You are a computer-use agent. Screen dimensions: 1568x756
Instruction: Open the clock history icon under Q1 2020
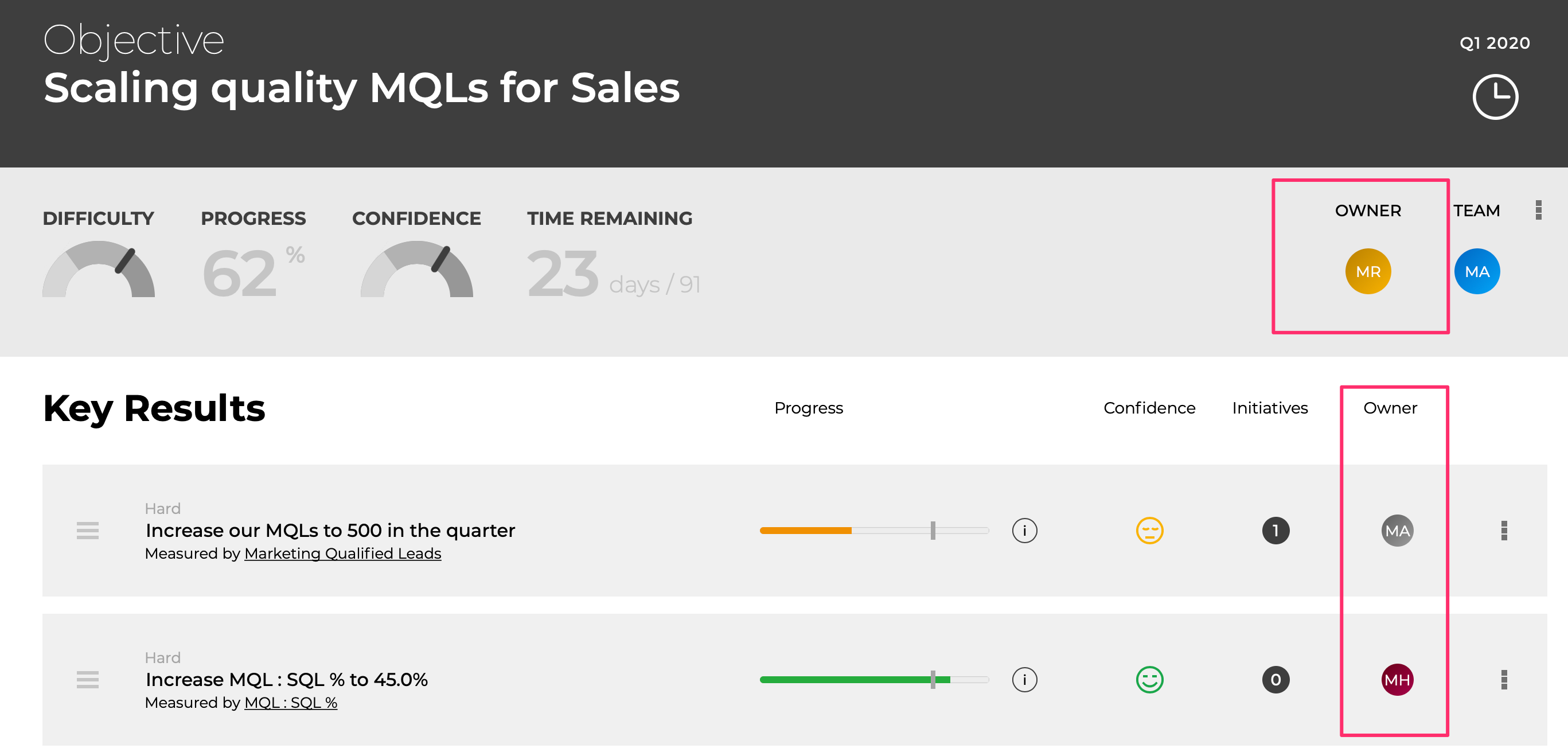click(x=1495, y=97)
